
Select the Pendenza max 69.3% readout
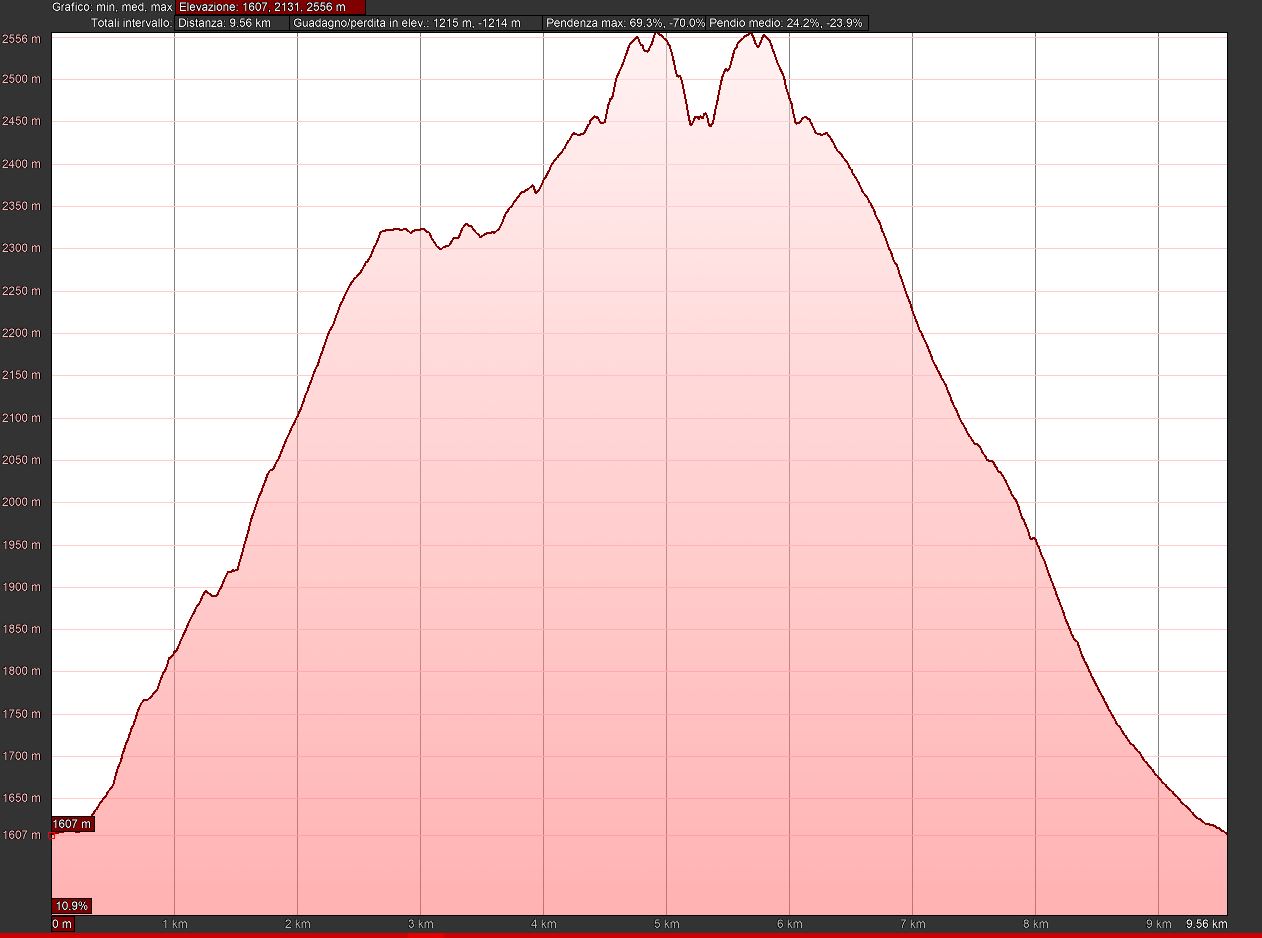[x=624, y=22]
